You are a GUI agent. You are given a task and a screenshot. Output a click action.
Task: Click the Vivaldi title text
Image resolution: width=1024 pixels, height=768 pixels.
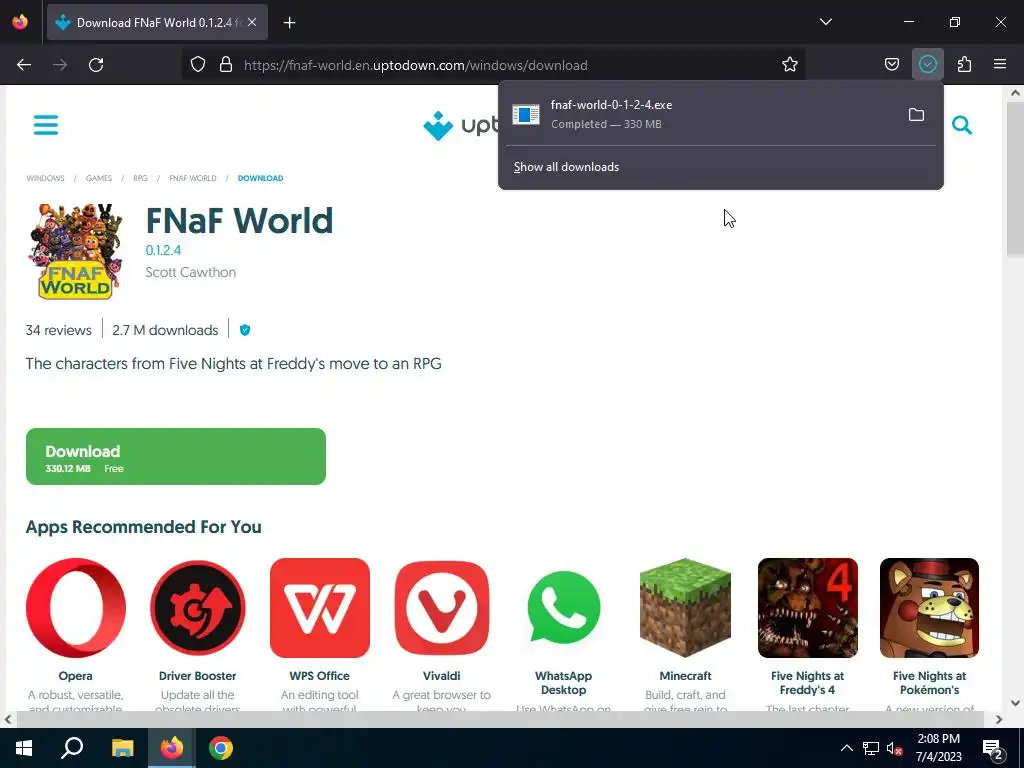click(441, 676)
